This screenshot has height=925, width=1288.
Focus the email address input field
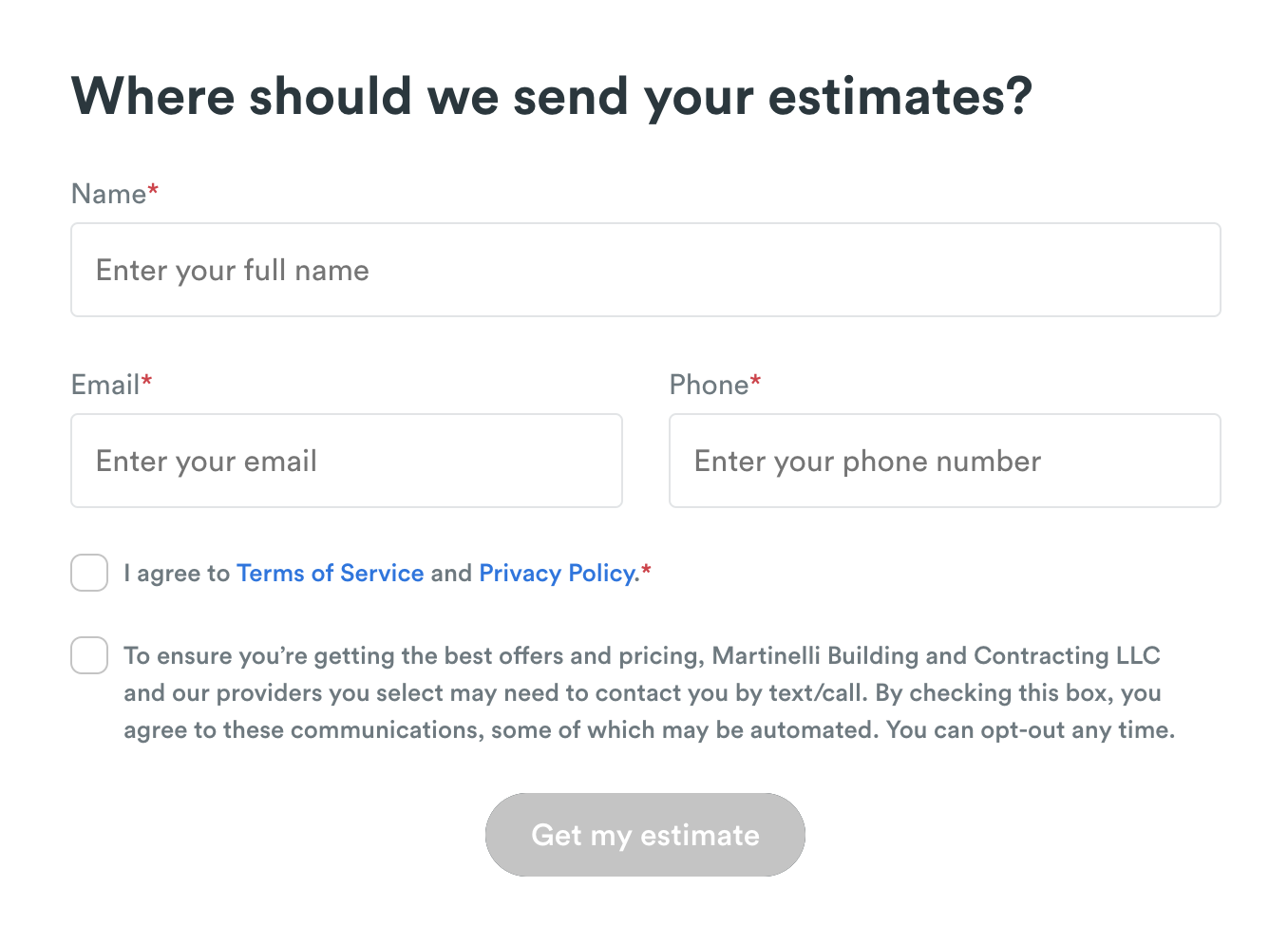(x=346, y=461)
